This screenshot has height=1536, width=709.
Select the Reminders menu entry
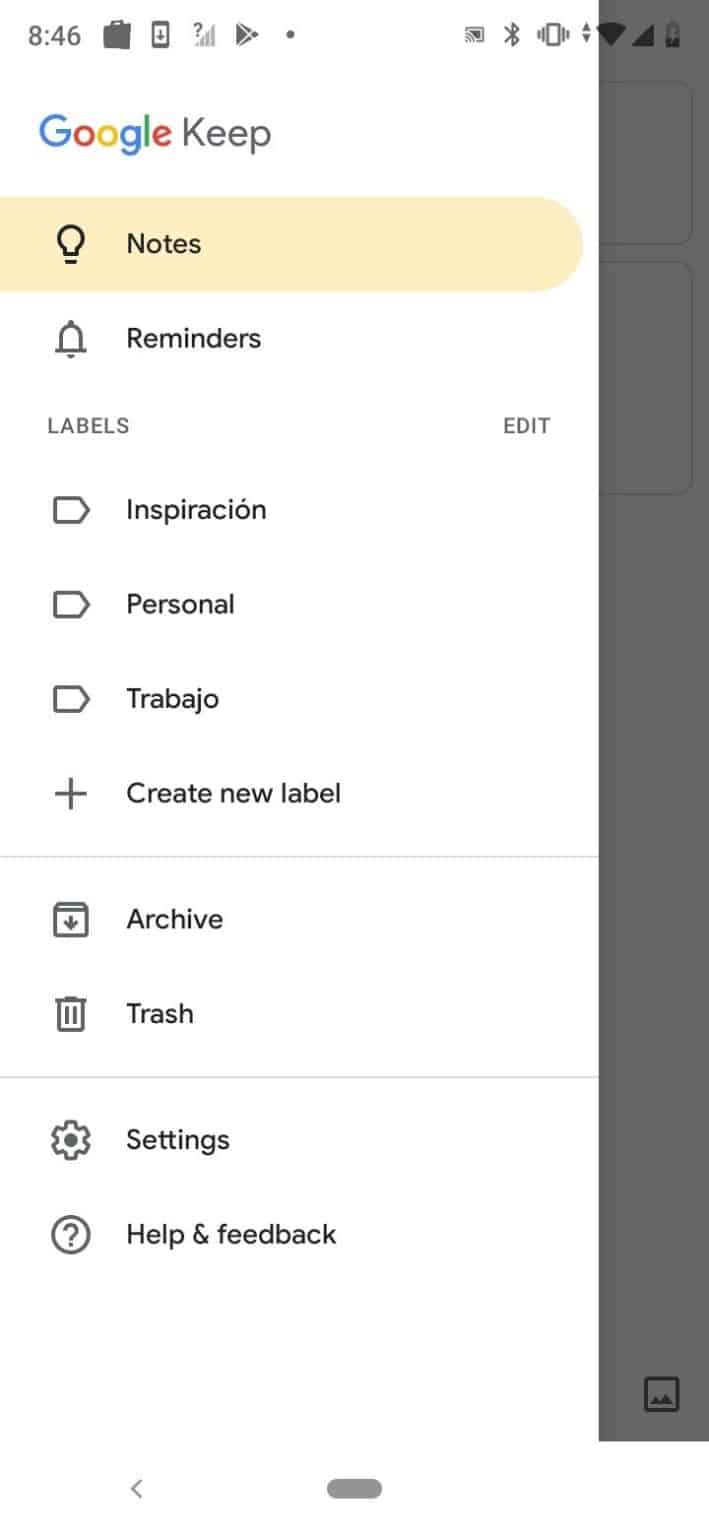coord(193,338)
